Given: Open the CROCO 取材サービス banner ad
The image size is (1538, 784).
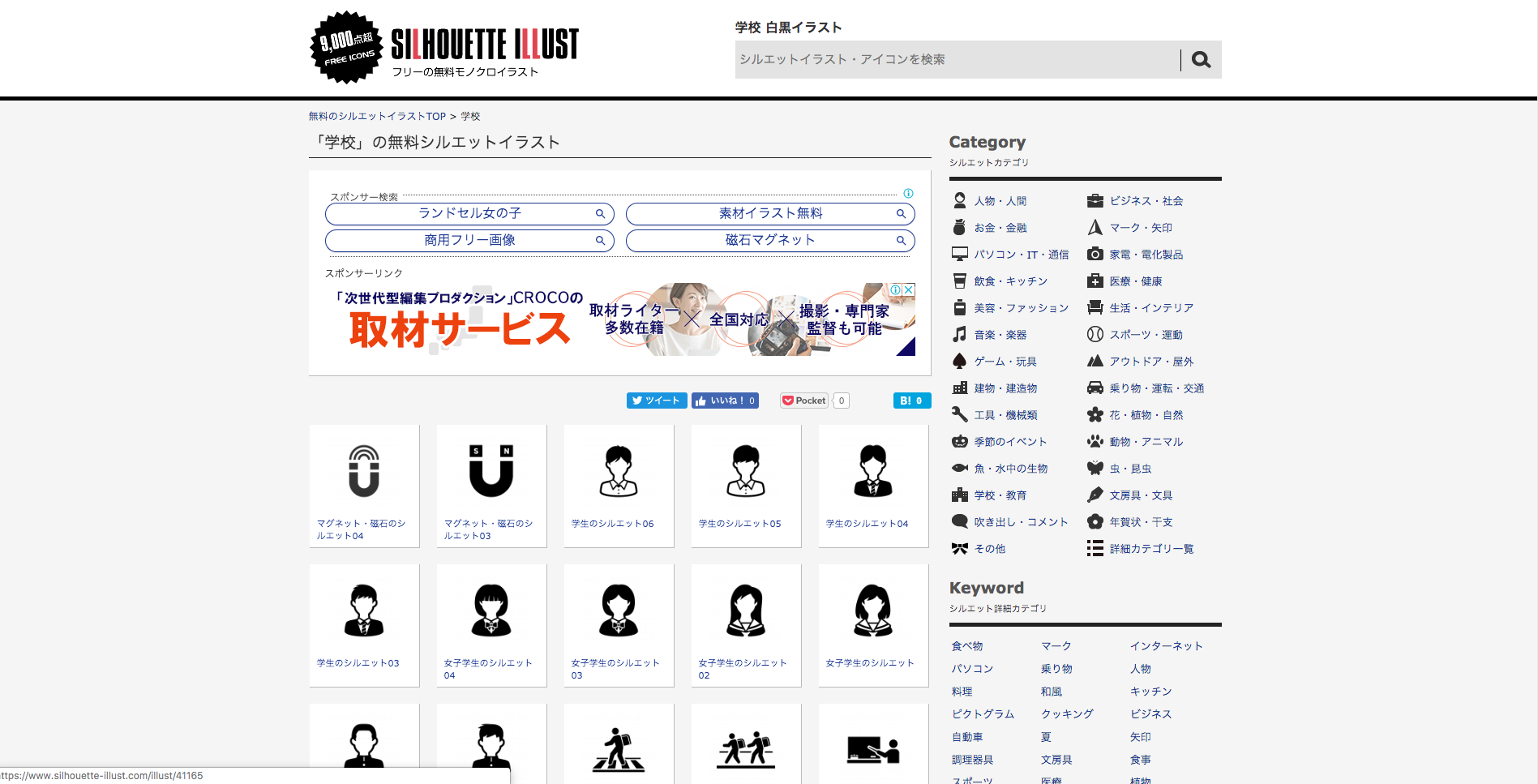Looking at the screenshot, I should pyautogui.click(x=619, y=319).
